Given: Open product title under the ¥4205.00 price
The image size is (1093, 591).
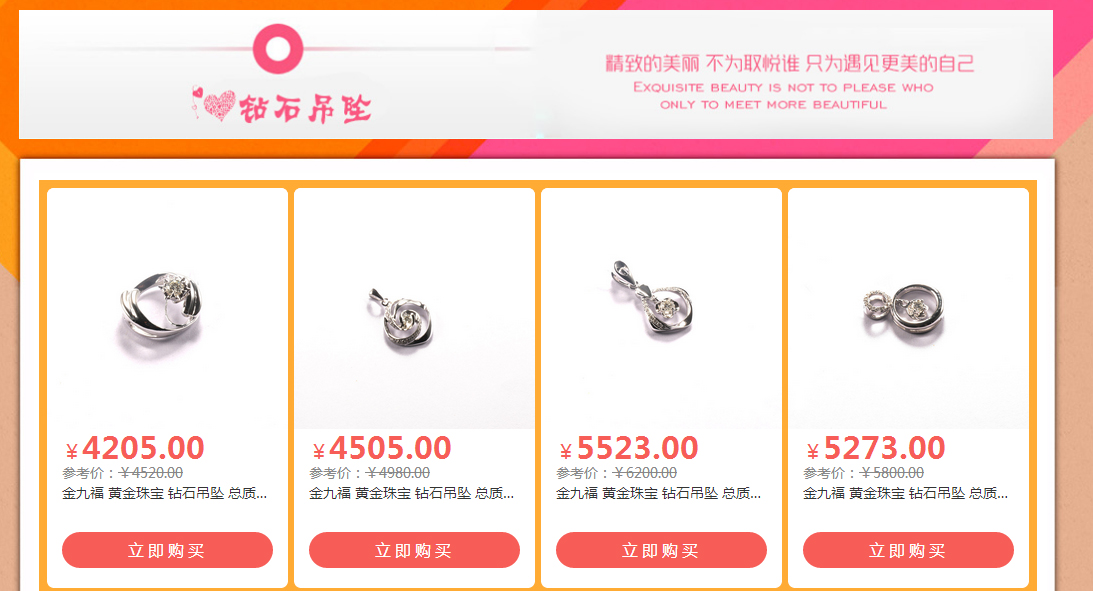Looking at the screenshot, I should tap(165, 493).
